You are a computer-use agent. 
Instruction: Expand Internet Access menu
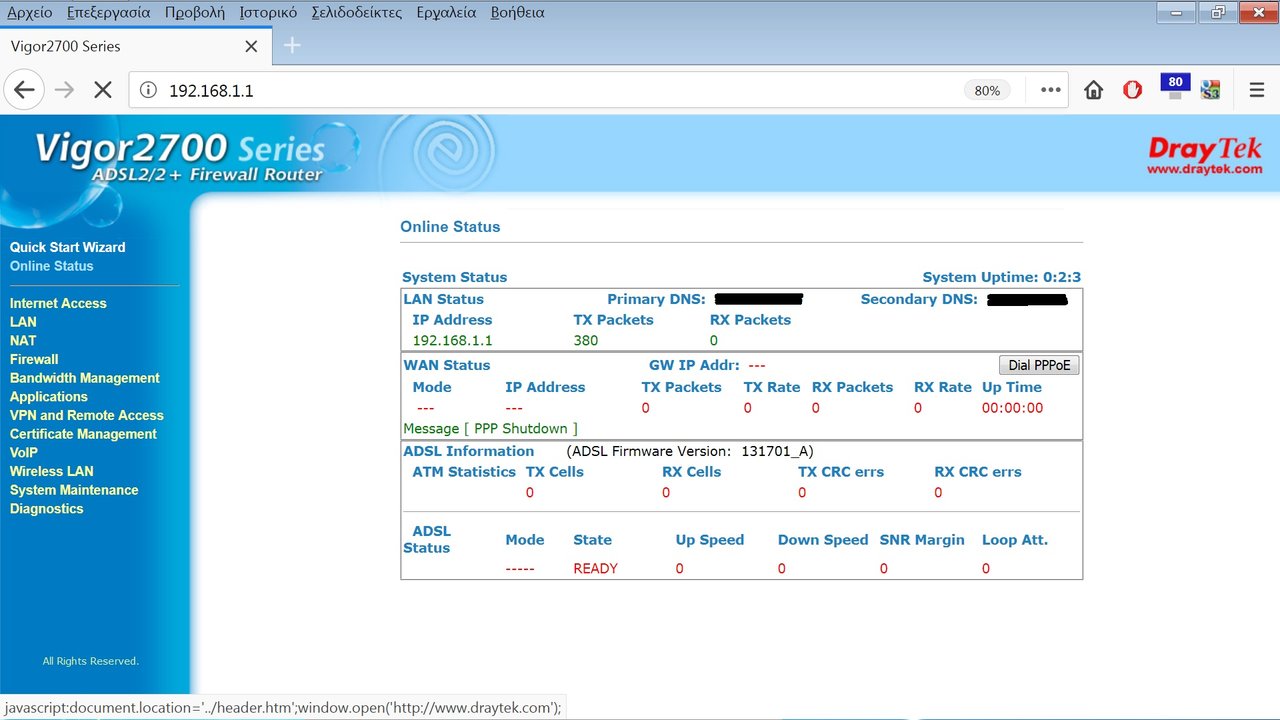pyautogui.click(x=58, y=303)
